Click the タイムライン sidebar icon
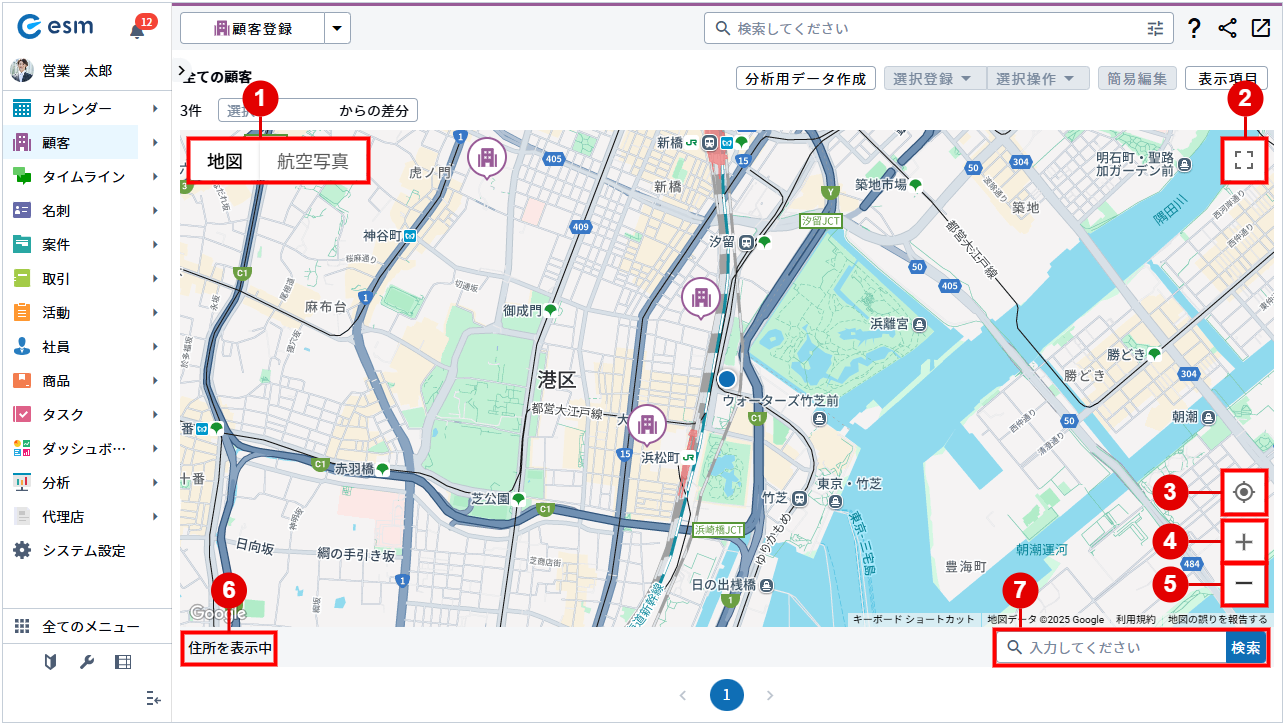 22,176
